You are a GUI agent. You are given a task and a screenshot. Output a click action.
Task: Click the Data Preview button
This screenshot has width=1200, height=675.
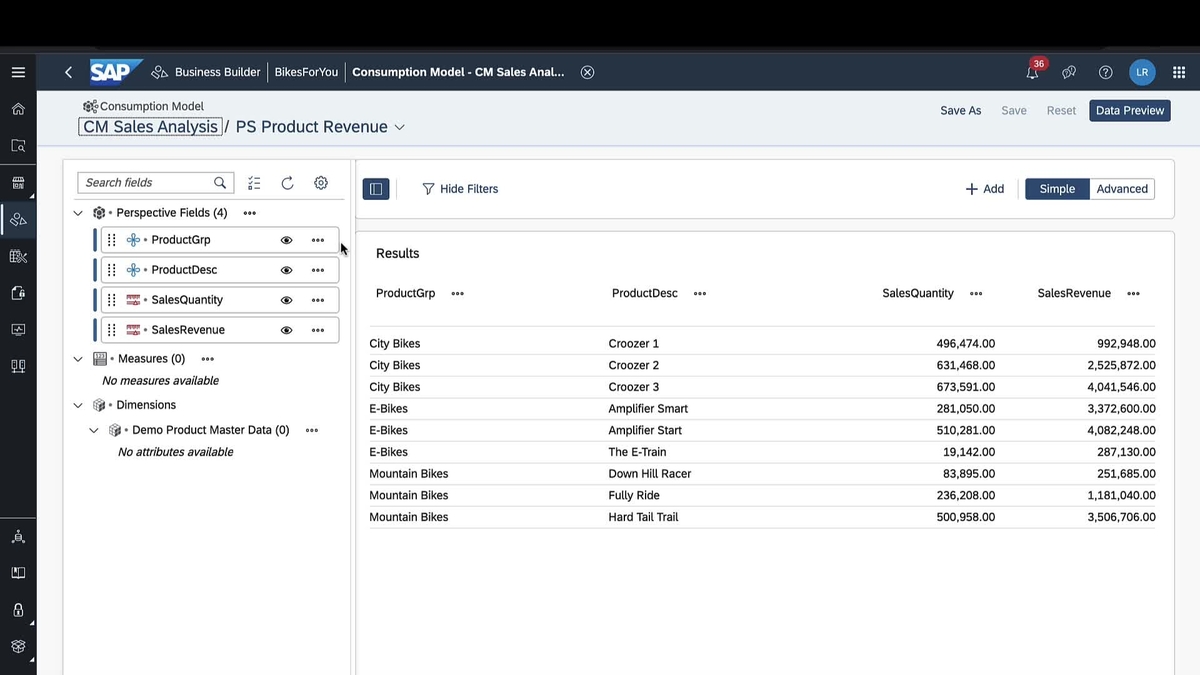pyautogui.click(x=1129, y=110)
